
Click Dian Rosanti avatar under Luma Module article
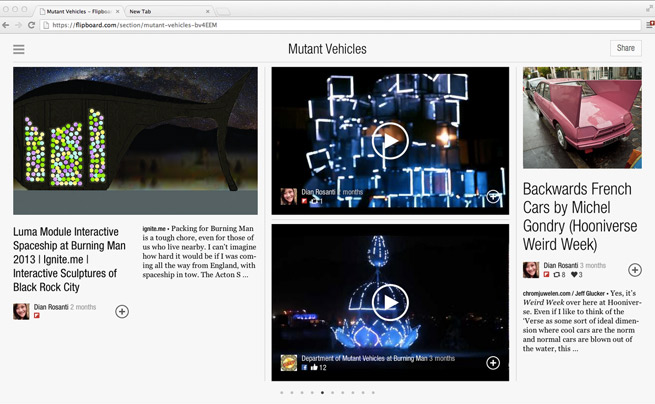click(21, 311)
